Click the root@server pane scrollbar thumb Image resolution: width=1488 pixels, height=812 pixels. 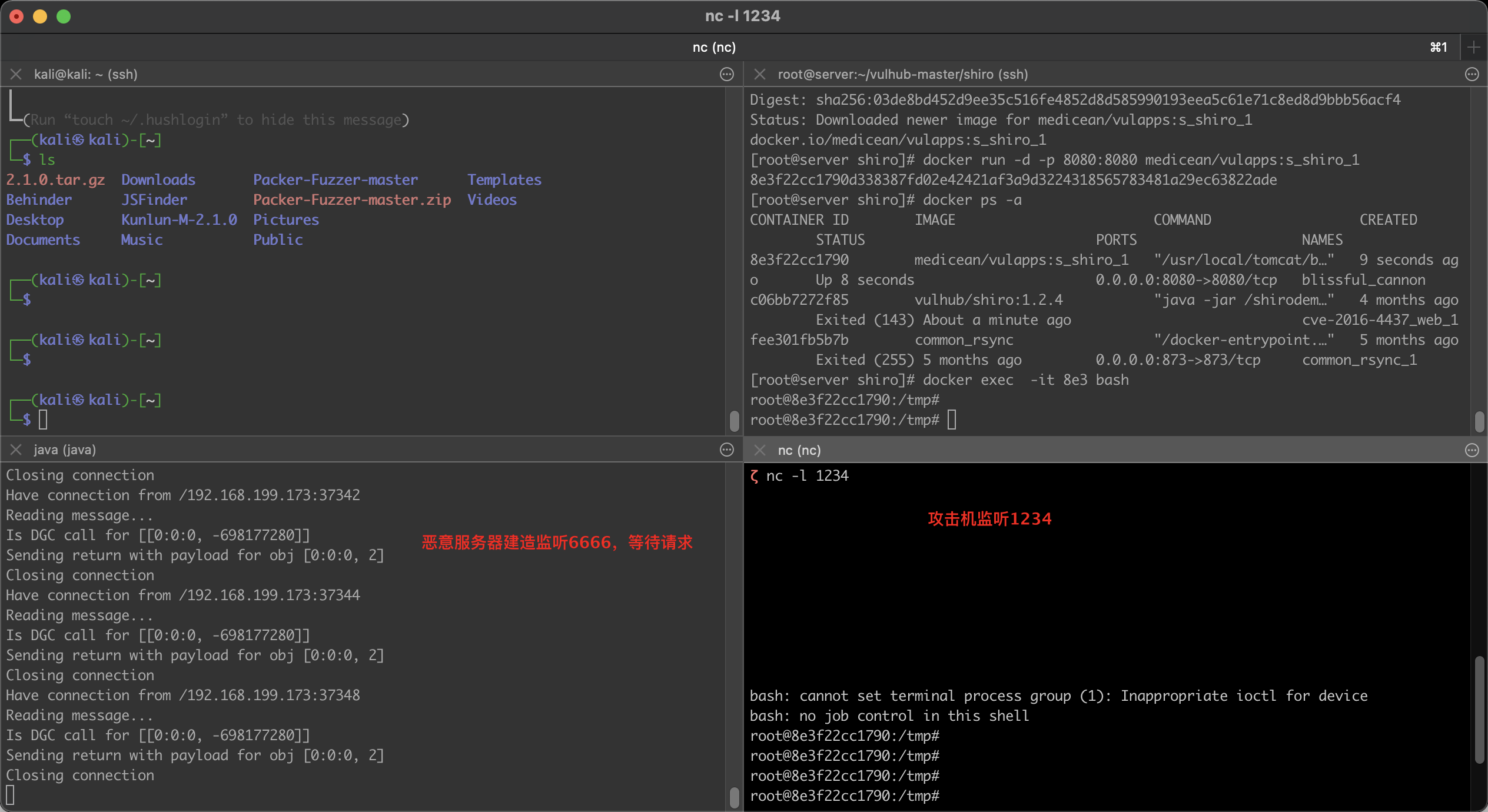coord(1479,421)
